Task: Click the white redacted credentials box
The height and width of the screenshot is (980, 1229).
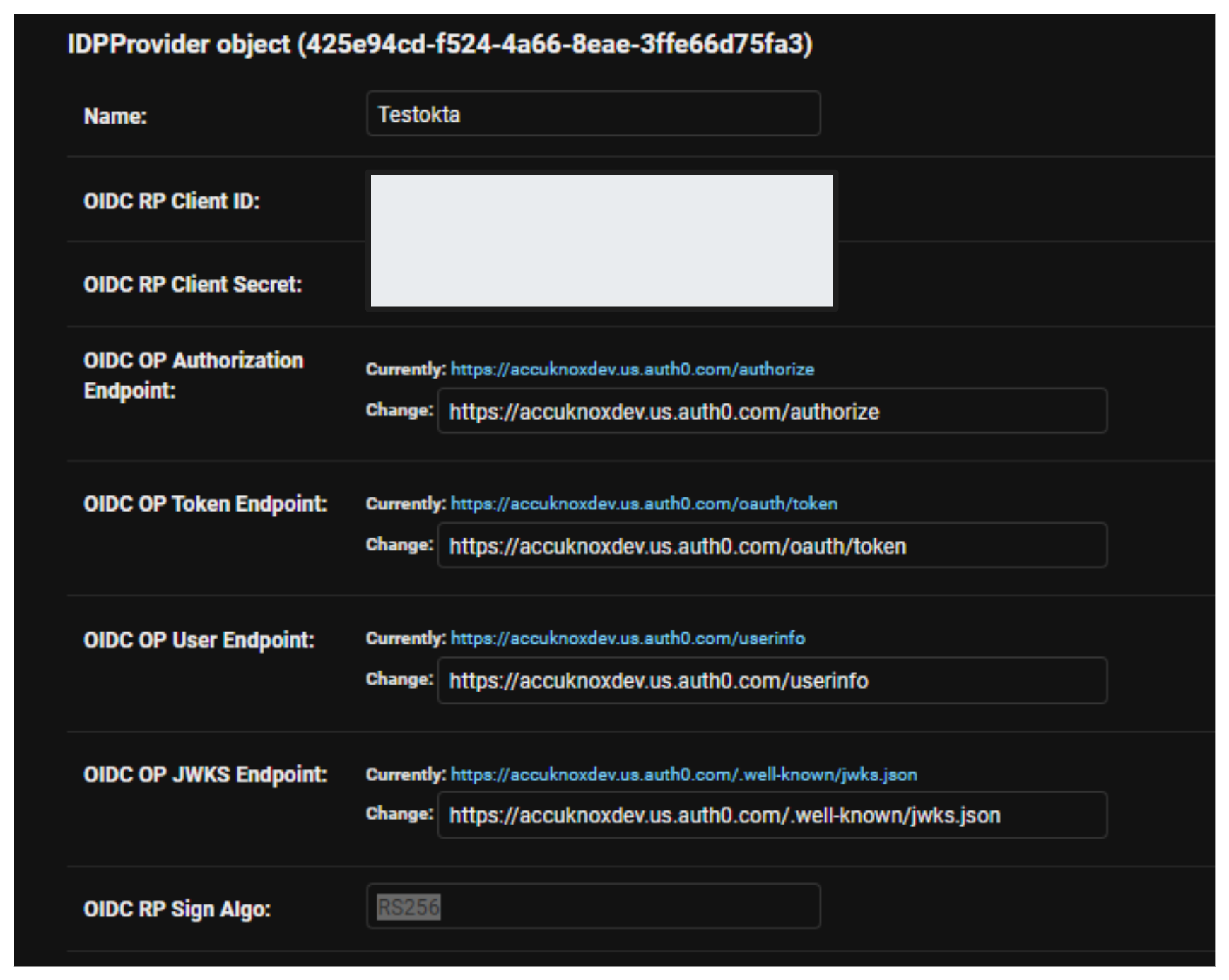Action: (601, 241)
